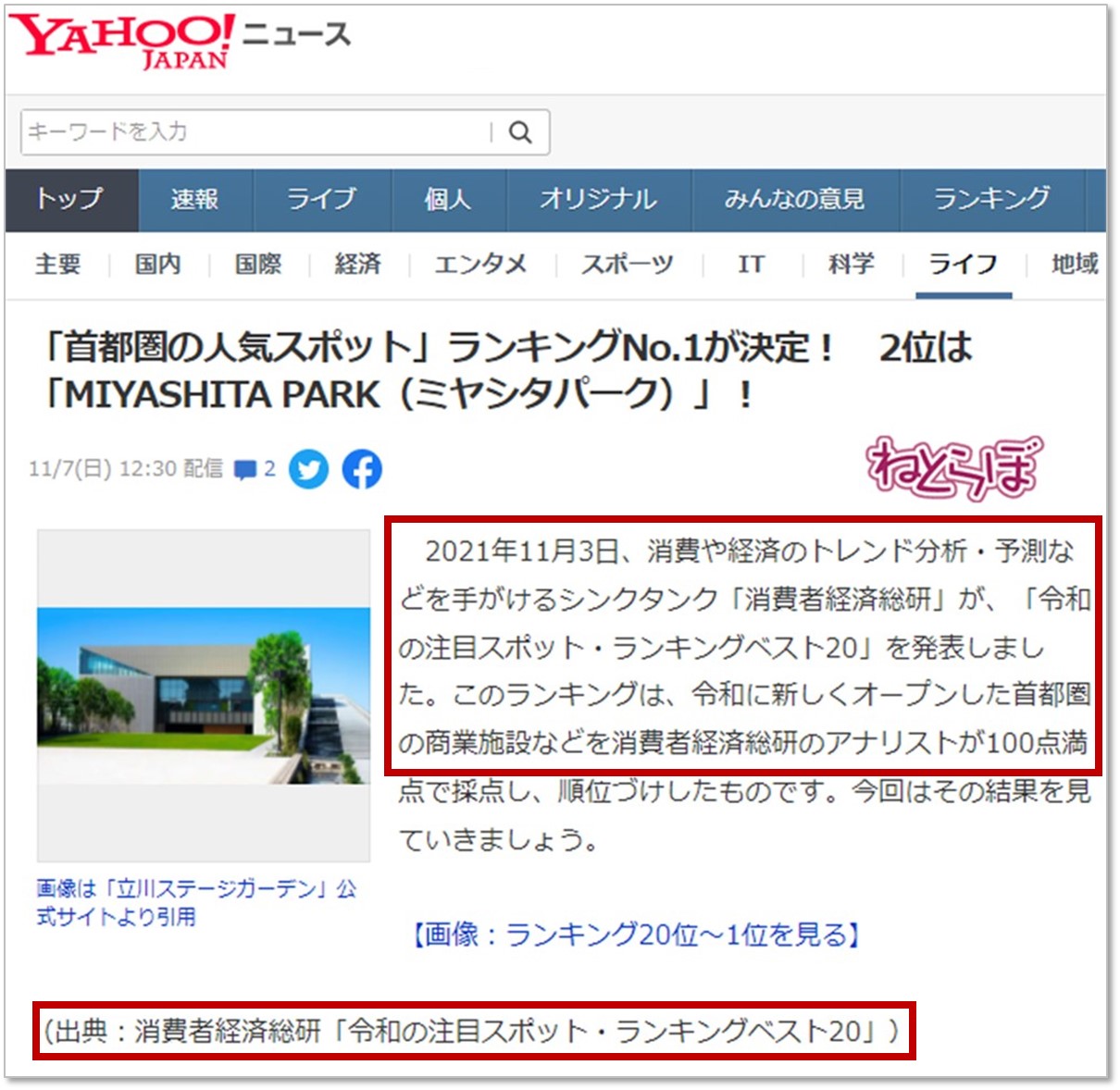1120x1090 pixels.
Task: Open the みんなの意見 tab
Action: click(x=794, y=199)
